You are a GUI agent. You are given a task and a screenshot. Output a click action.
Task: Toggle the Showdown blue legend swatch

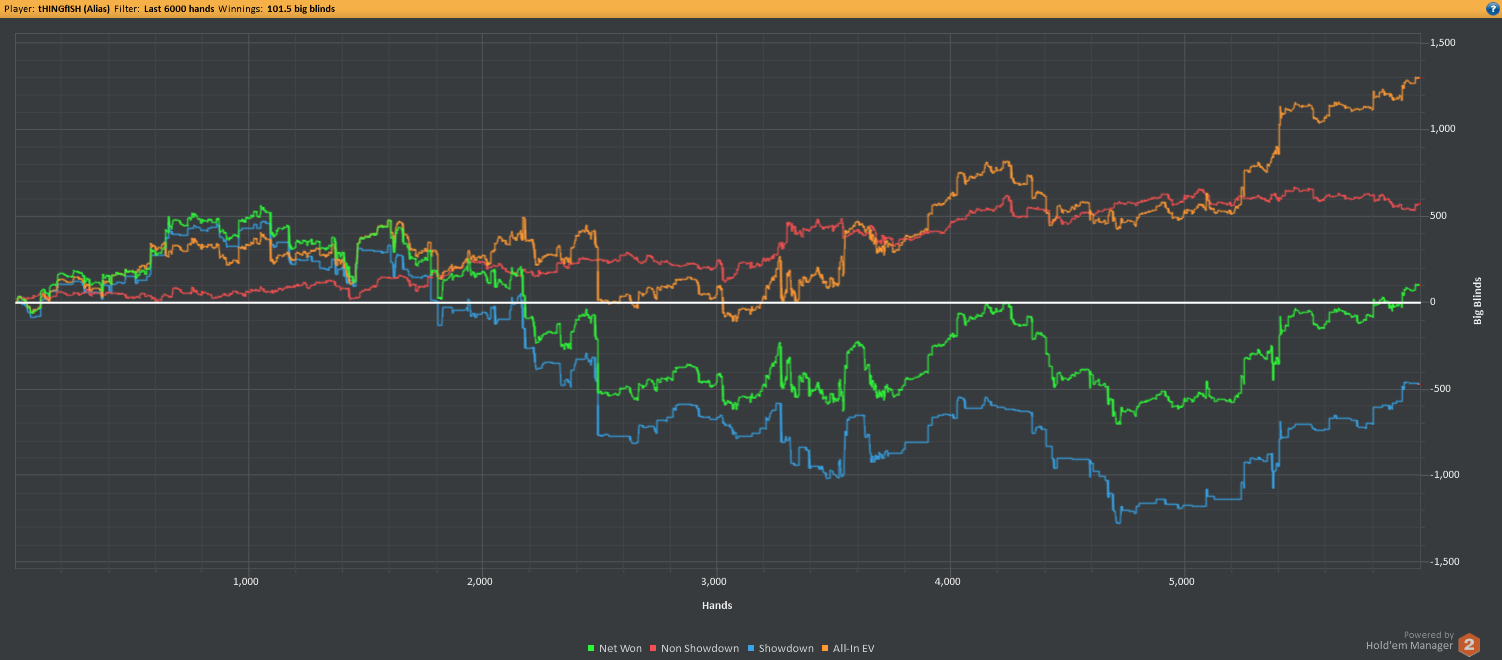[x=751, y=649]
